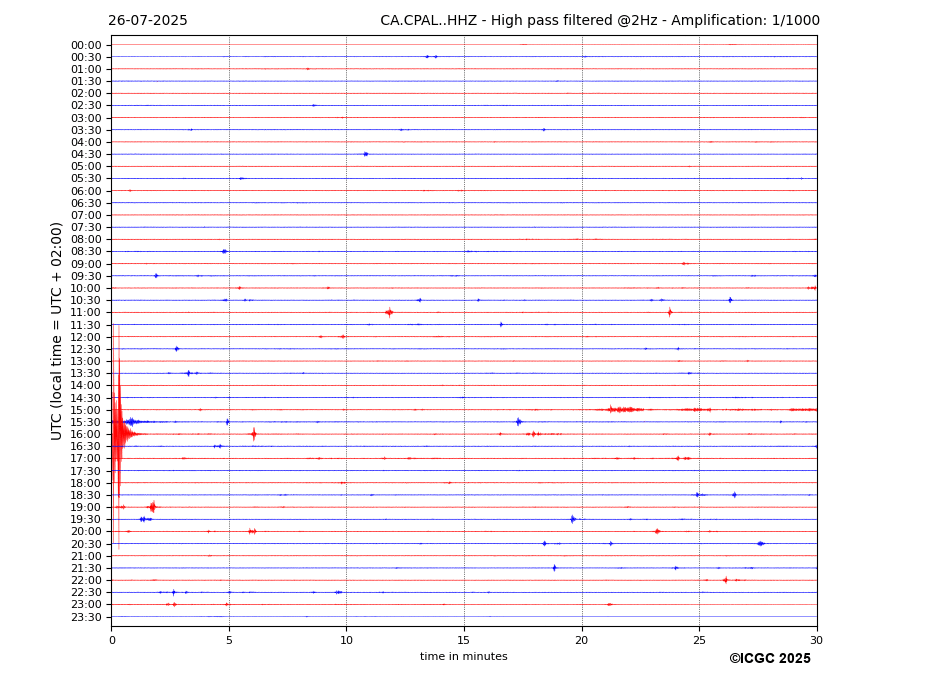Click the x-axis tick label 0
The image size is (927, 696).
[112, 640]
